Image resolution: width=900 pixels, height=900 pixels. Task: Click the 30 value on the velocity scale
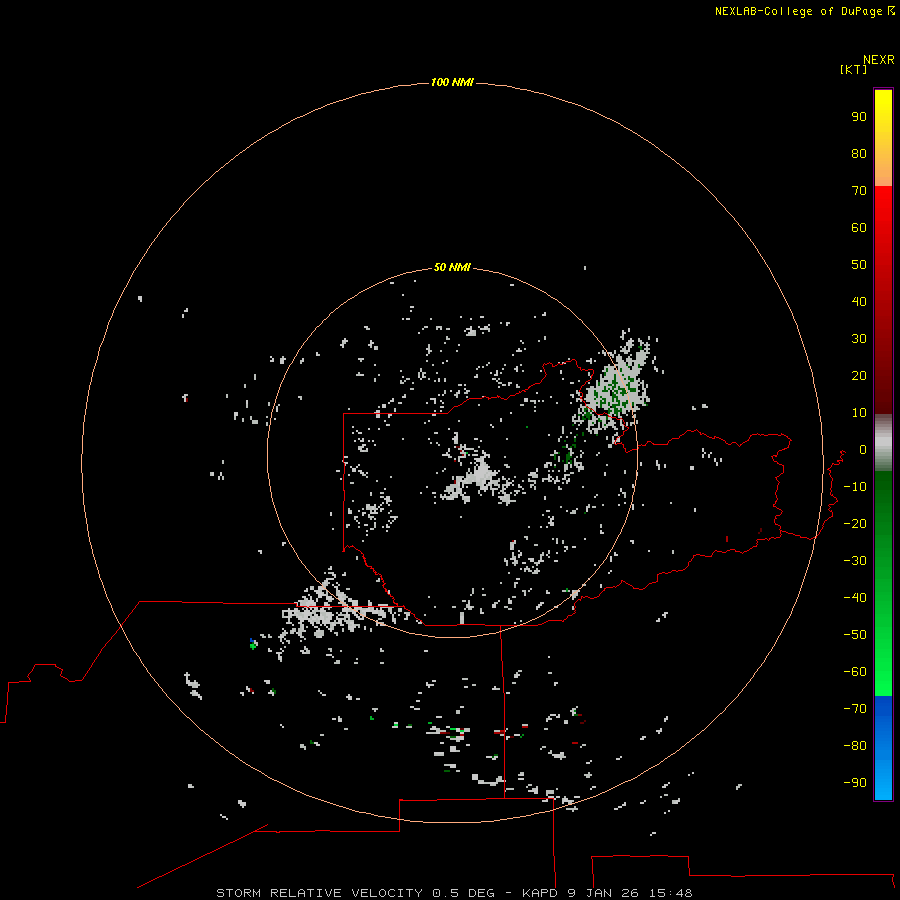tap(859, 339)
